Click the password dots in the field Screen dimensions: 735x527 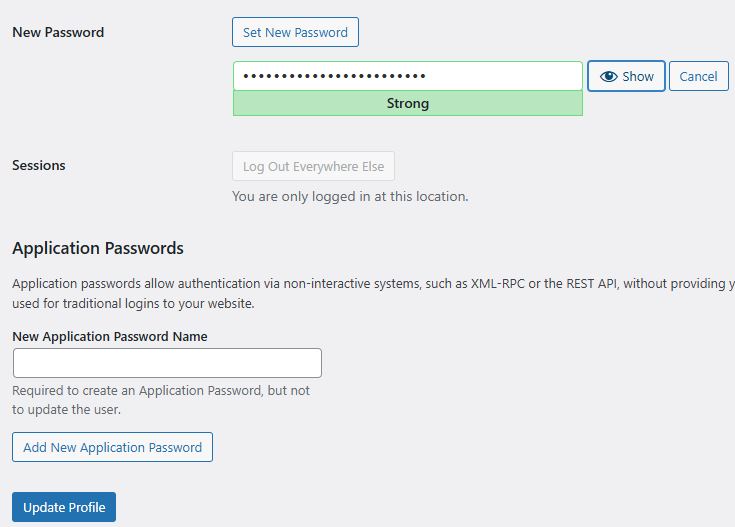pyautogui.click(x=334, y=76)
